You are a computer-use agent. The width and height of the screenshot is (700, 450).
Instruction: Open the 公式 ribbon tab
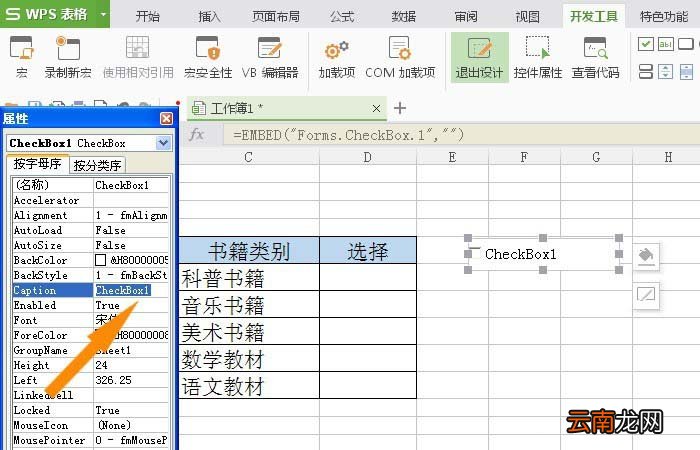(x=342, y=17)
